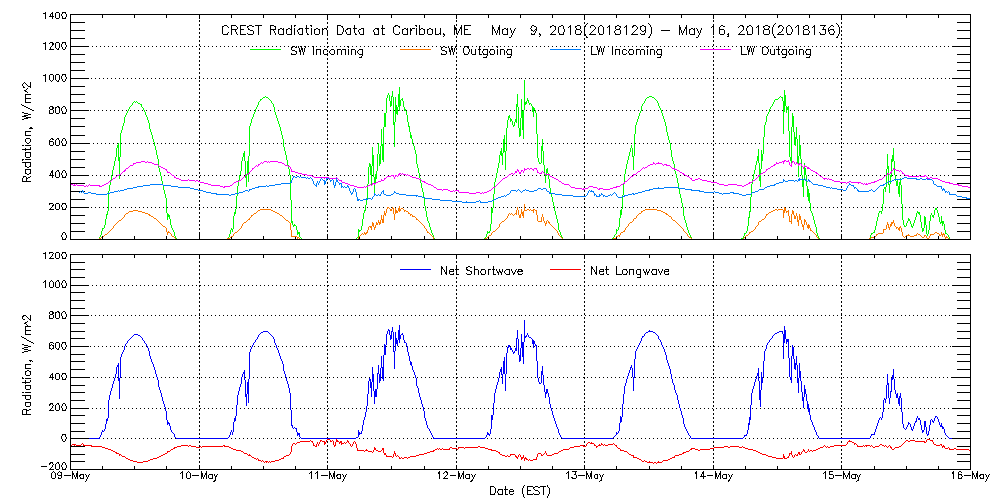Click the 1400 tick on the top plot
This screenshot has height=500, width=1000.
(53, 18)
